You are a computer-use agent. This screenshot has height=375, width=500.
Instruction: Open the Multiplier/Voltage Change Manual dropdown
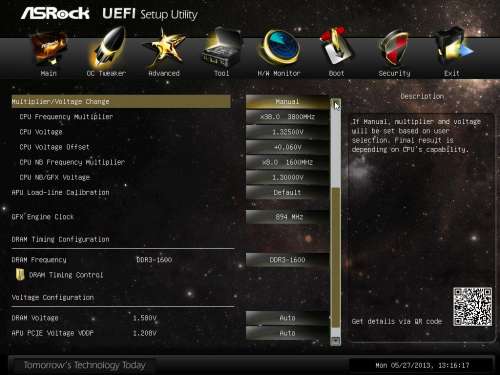(287, 102)
